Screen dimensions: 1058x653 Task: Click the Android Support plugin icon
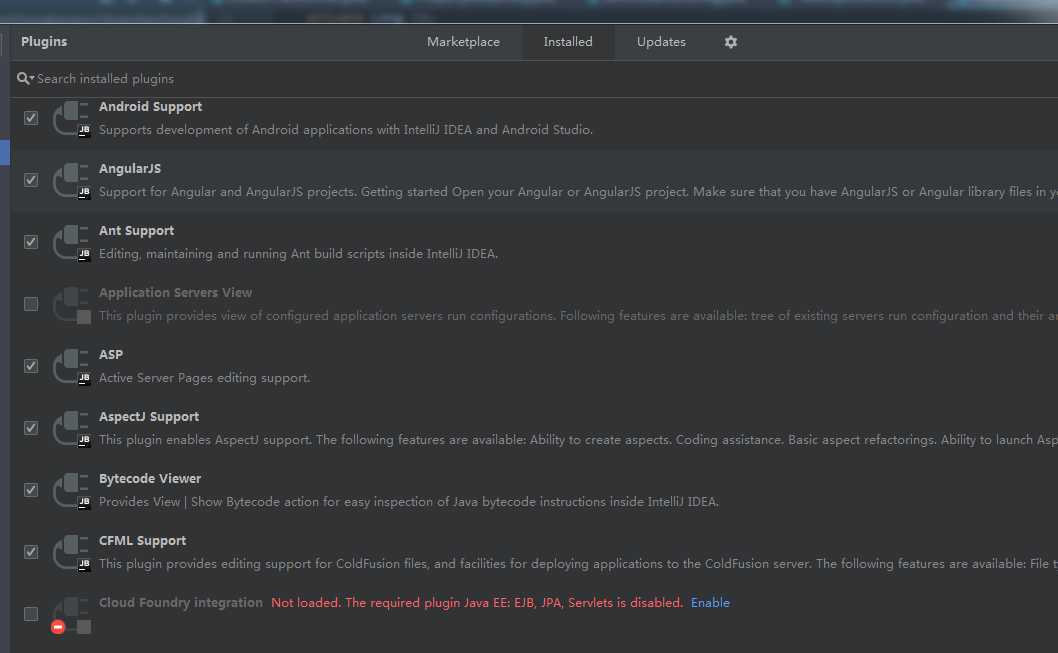tap(72, 119)
